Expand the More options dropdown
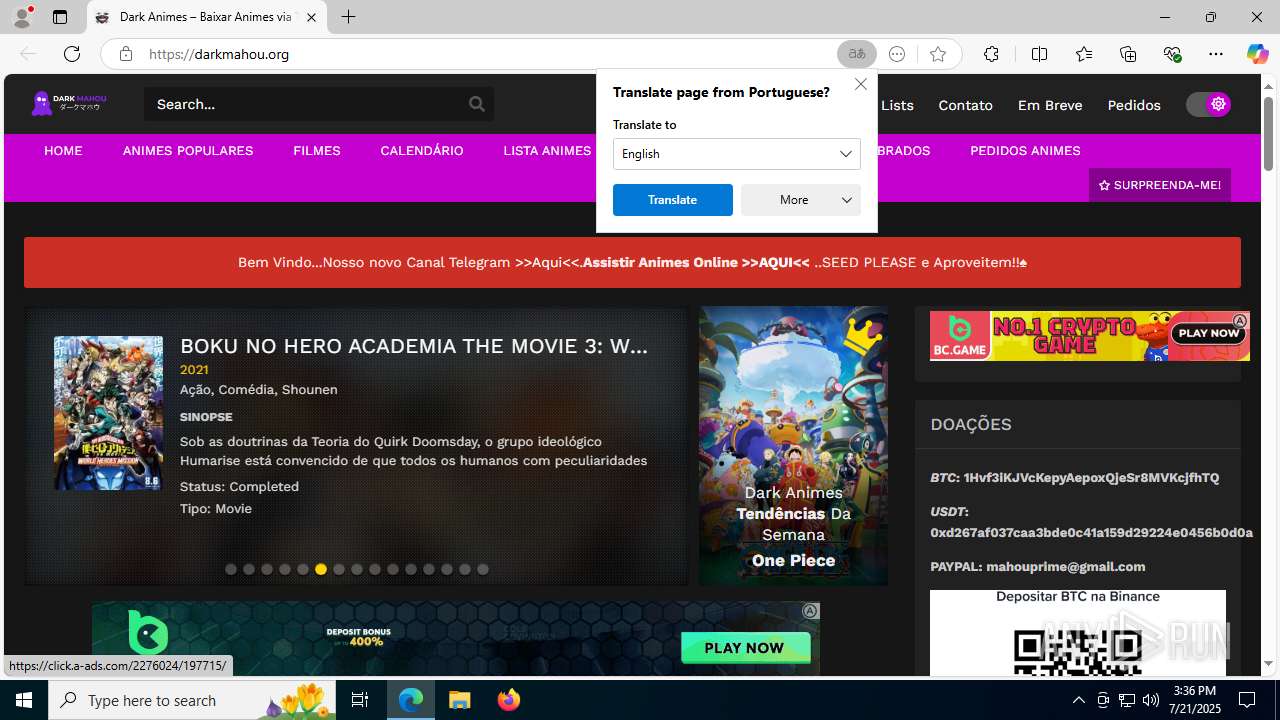Viewport: 1280px width, 720px height. pos(801,200)
